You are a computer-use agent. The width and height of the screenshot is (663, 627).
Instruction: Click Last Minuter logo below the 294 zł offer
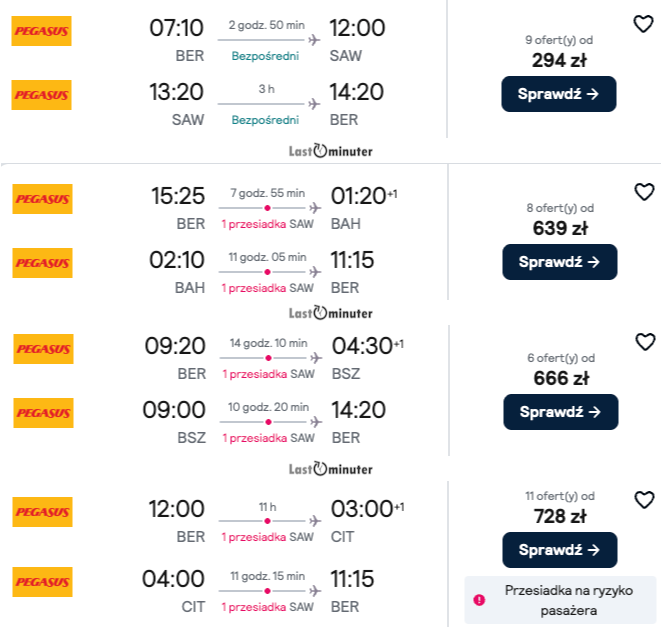click(330, 151)
